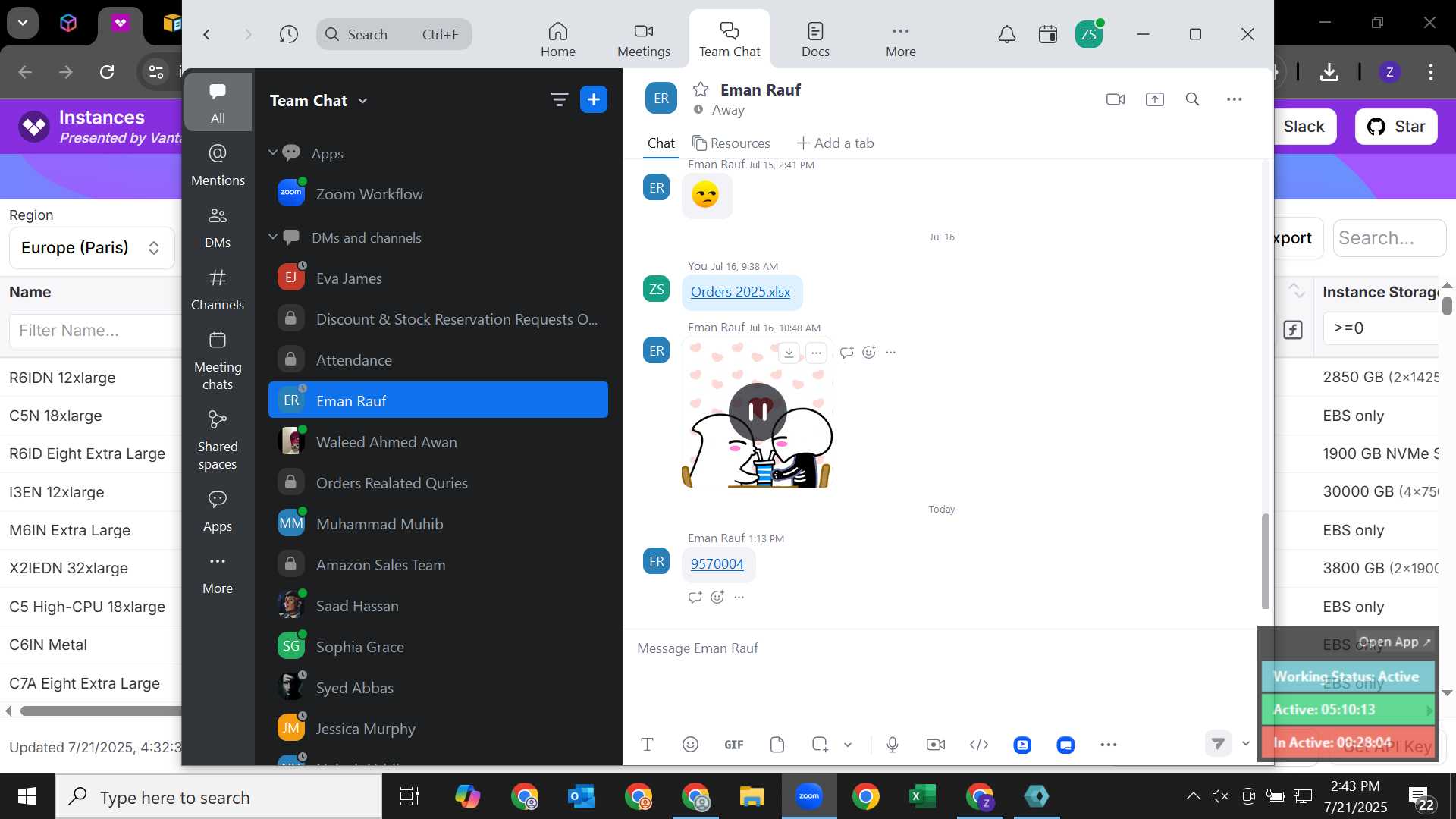
Task: Open Meeting chats in sidebar
Action: point(218,359)
